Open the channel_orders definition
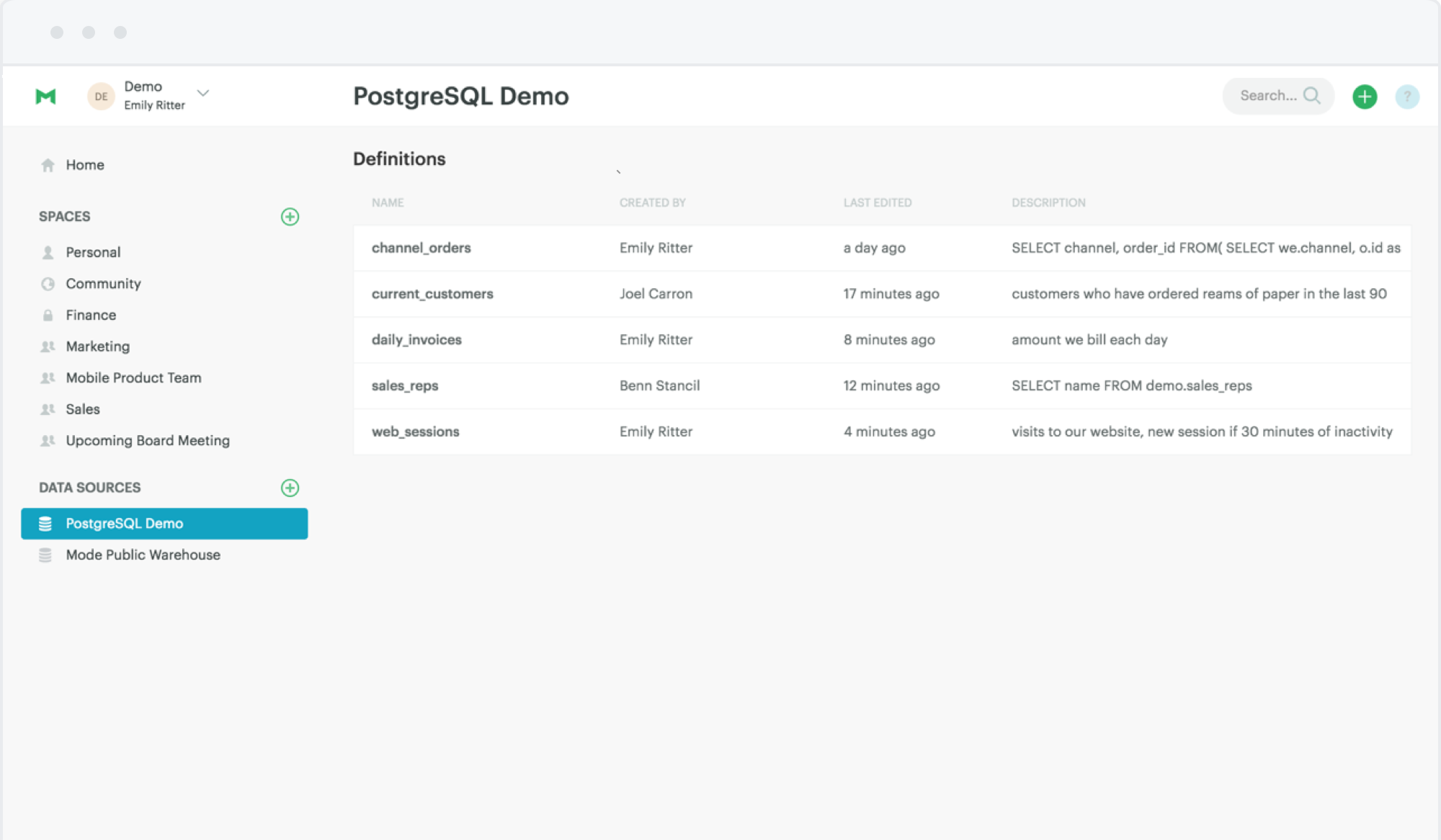This screenshot has height=840, width=1441. tap(421, 248)
